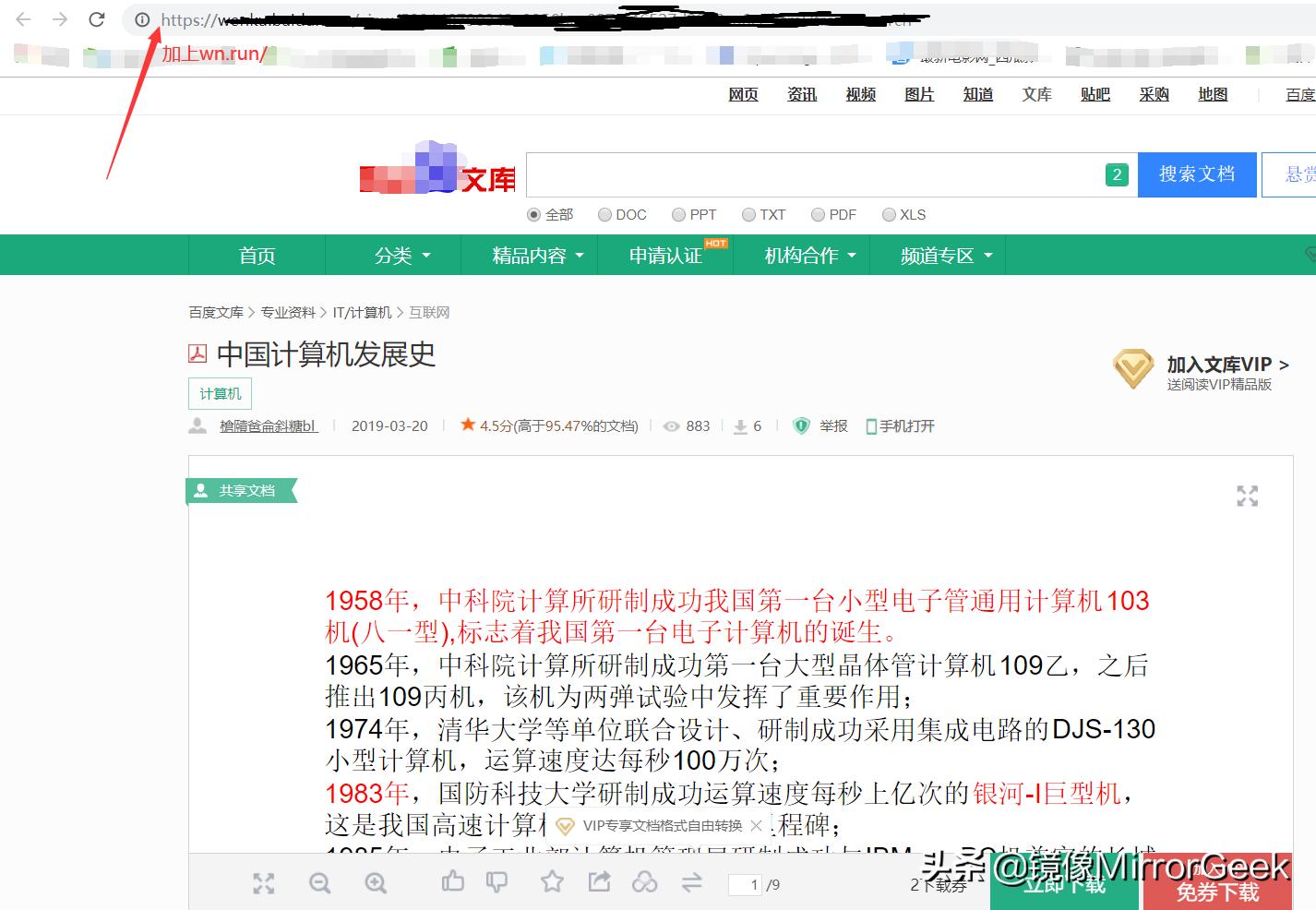Expand the 机构合作 dropdown

(x=805, y=255)
